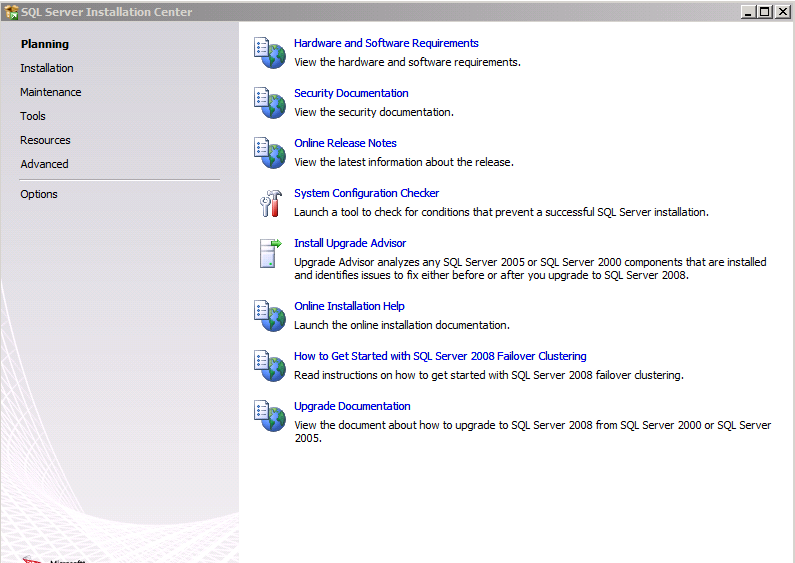Maximize the SQL Server Installation Center window

tap(765, 12)
